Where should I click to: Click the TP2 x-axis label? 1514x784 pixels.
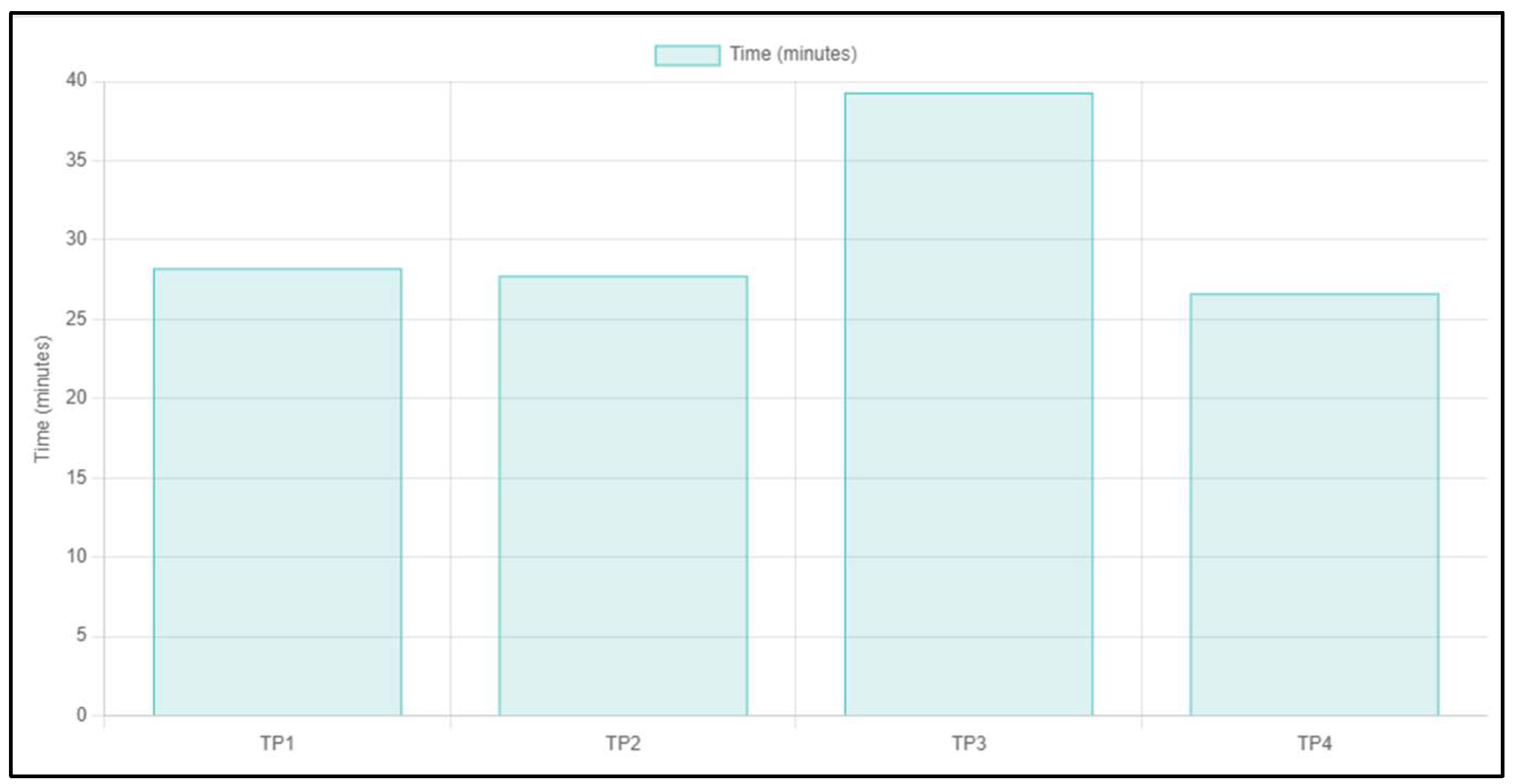click(x=623, y=743)
